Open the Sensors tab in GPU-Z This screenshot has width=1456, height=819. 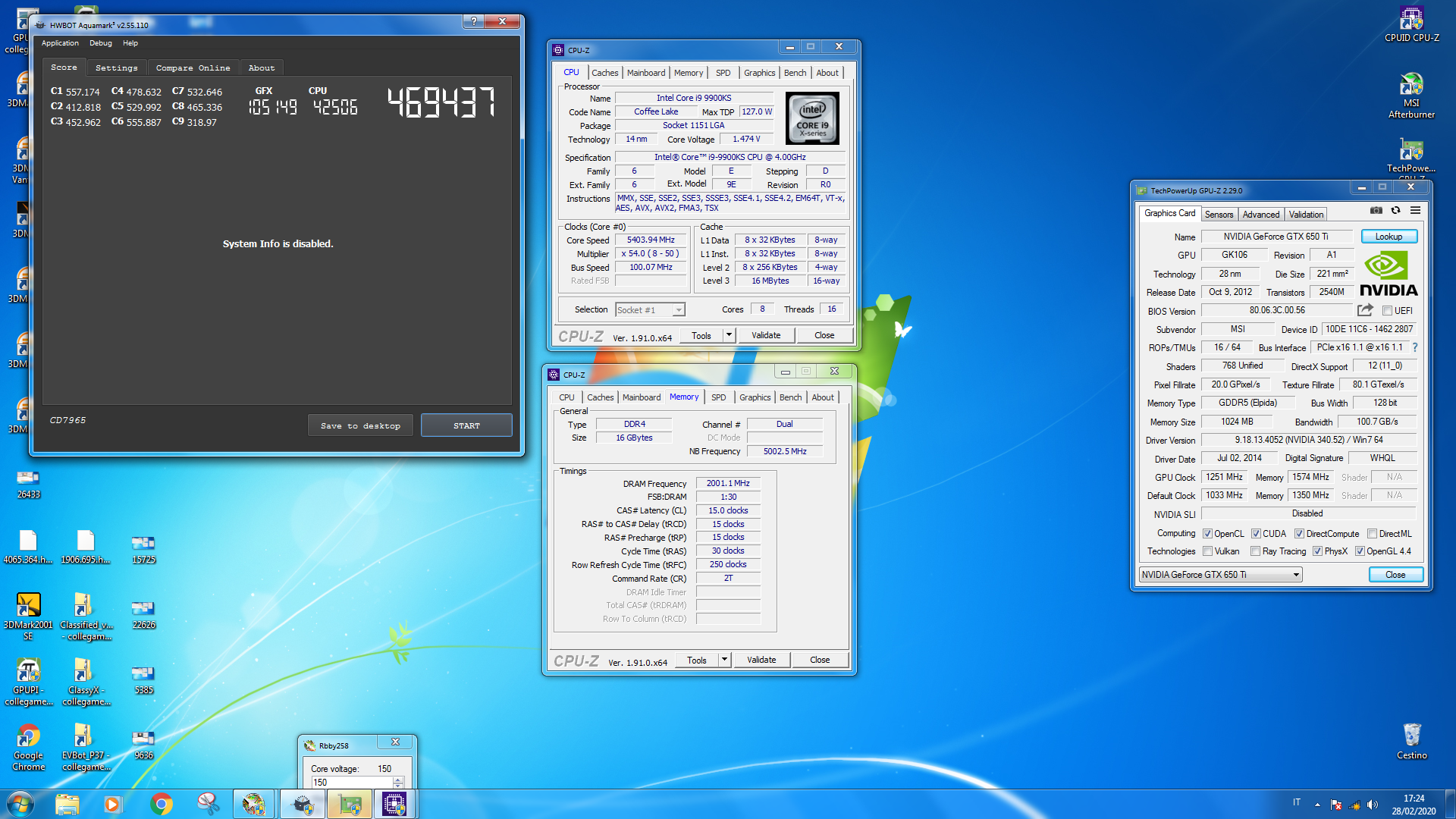tap(1219, 215)
